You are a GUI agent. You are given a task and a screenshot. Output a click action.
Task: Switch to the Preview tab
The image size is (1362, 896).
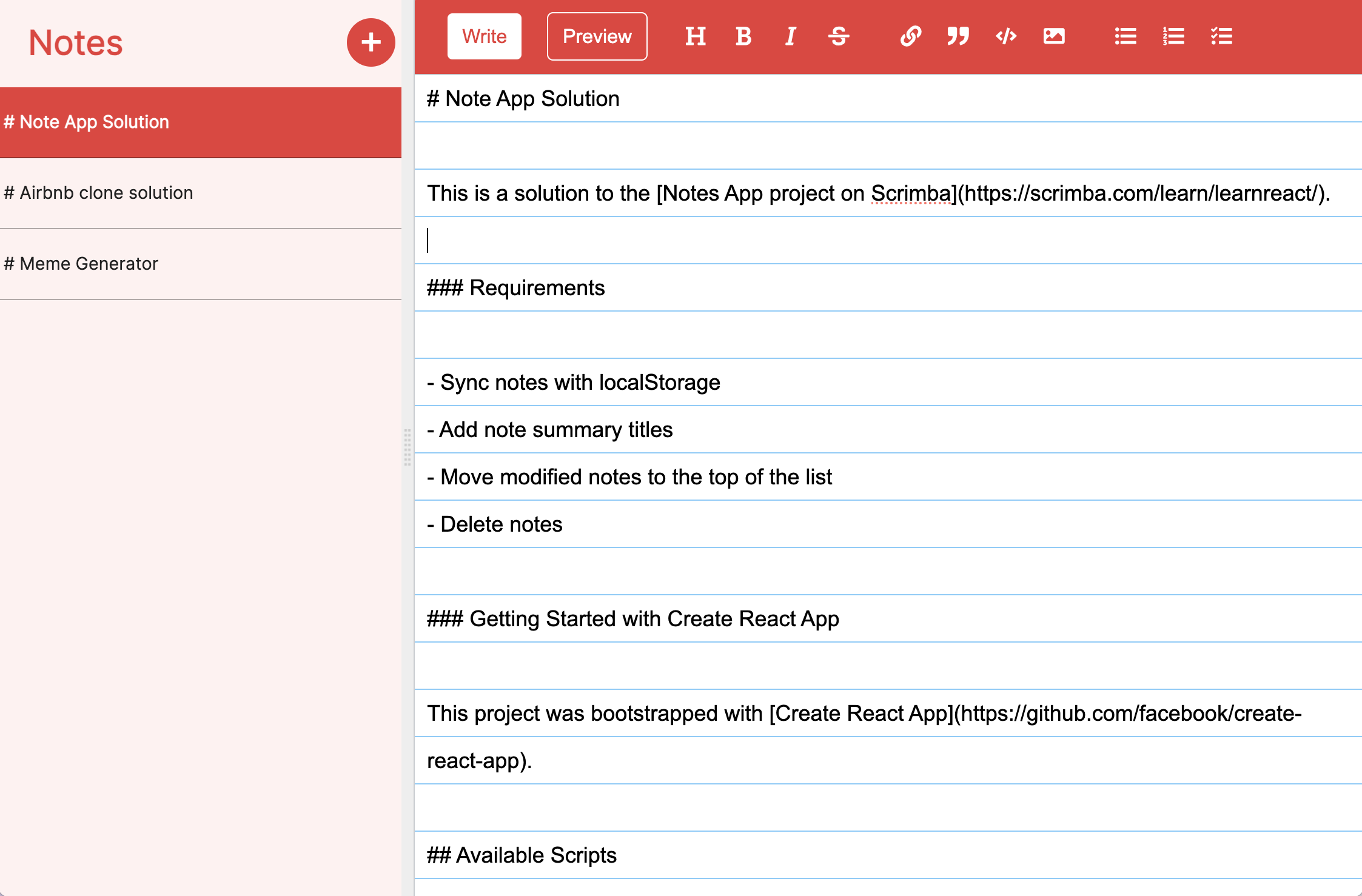click(597, 36)
